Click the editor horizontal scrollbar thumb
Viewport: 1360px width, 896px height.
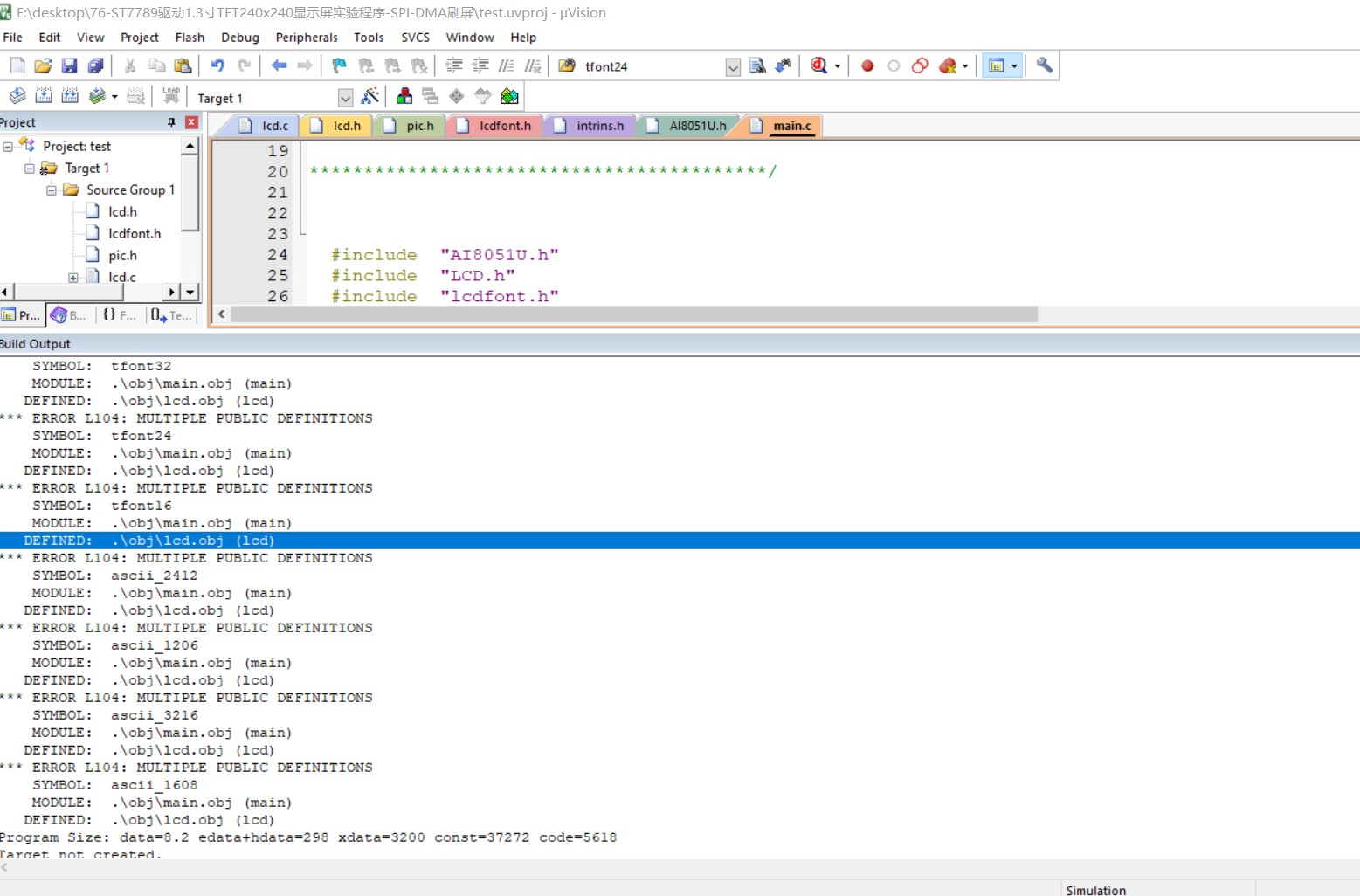tap(634, 314)
